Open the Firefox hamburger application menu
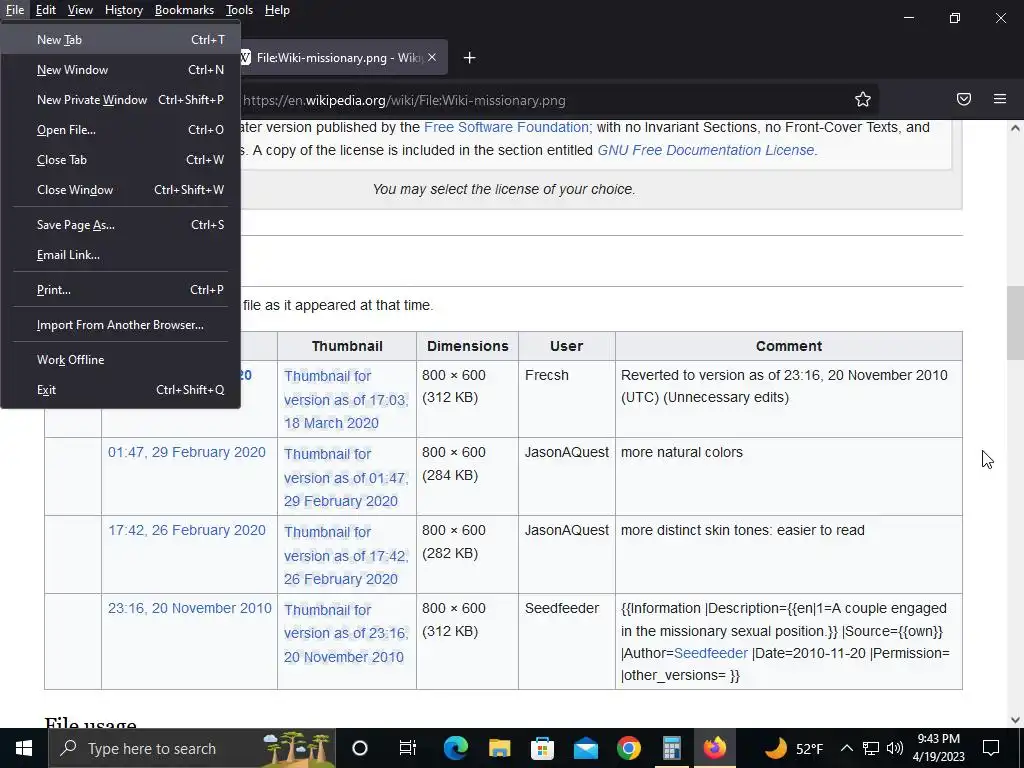This screenshot has width=1024, height=768. coord(1000,99)
